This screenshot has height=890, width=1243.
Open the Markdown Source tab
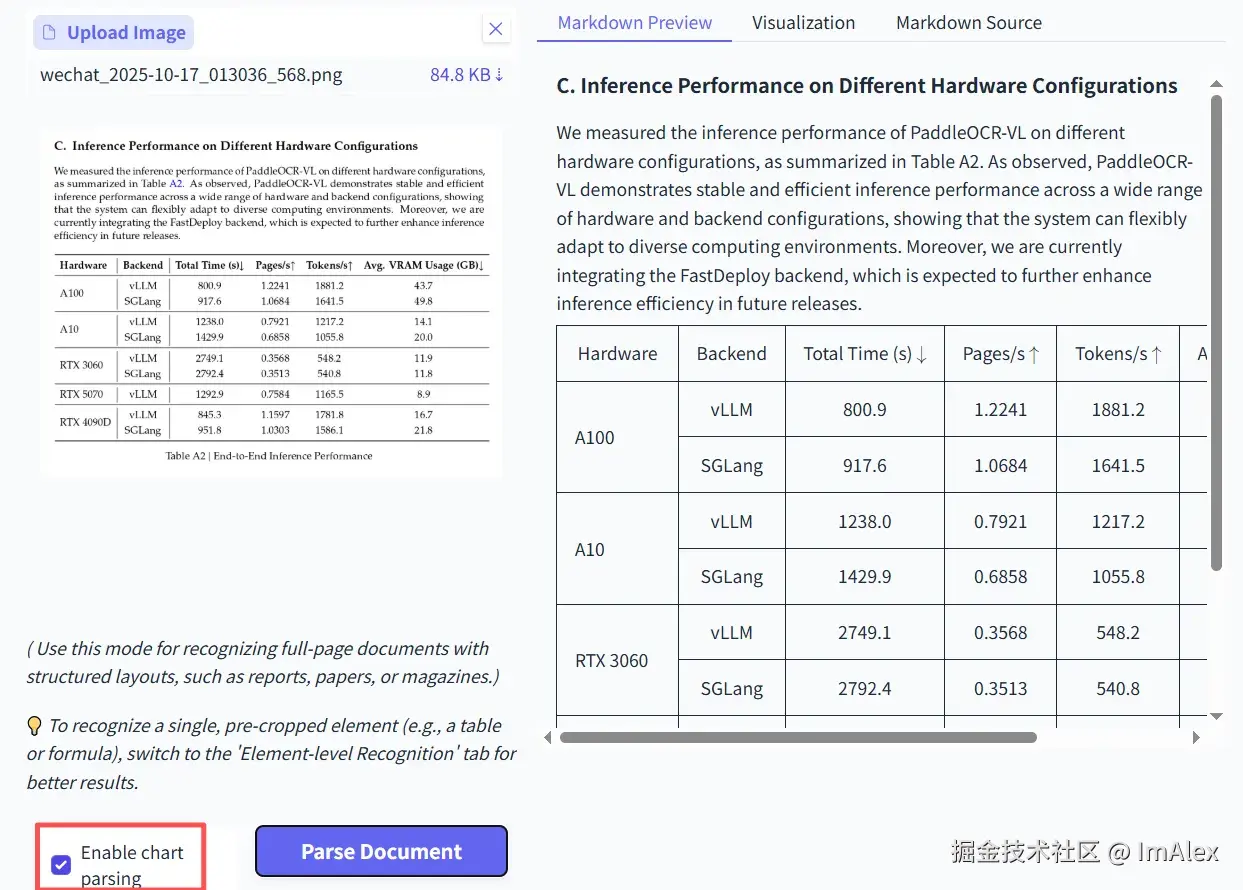pos(969,22)
